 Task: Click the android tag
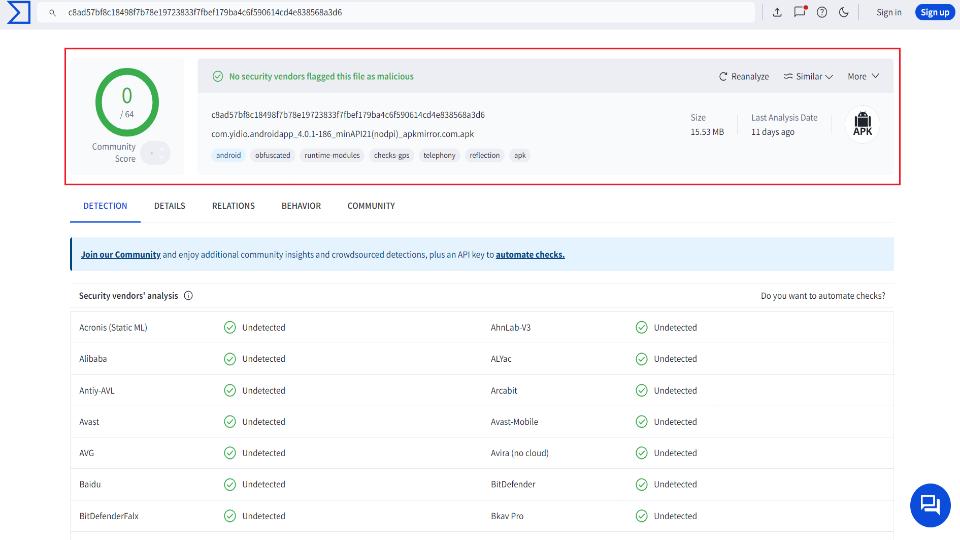(x=228, y=156)
